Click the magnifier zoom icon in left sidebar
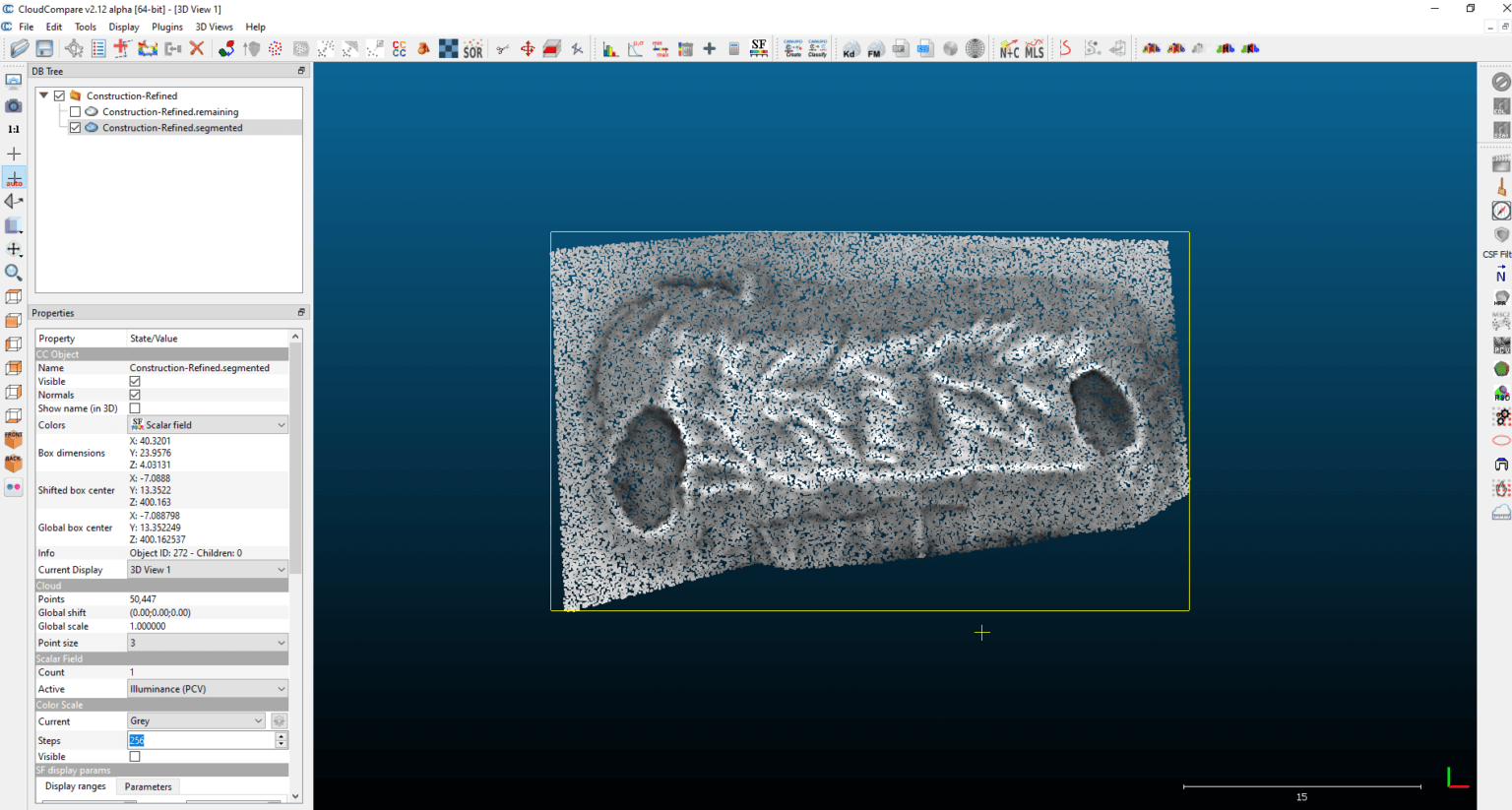The height and width of the screenshot is (810, 1512). click(14, 273)
